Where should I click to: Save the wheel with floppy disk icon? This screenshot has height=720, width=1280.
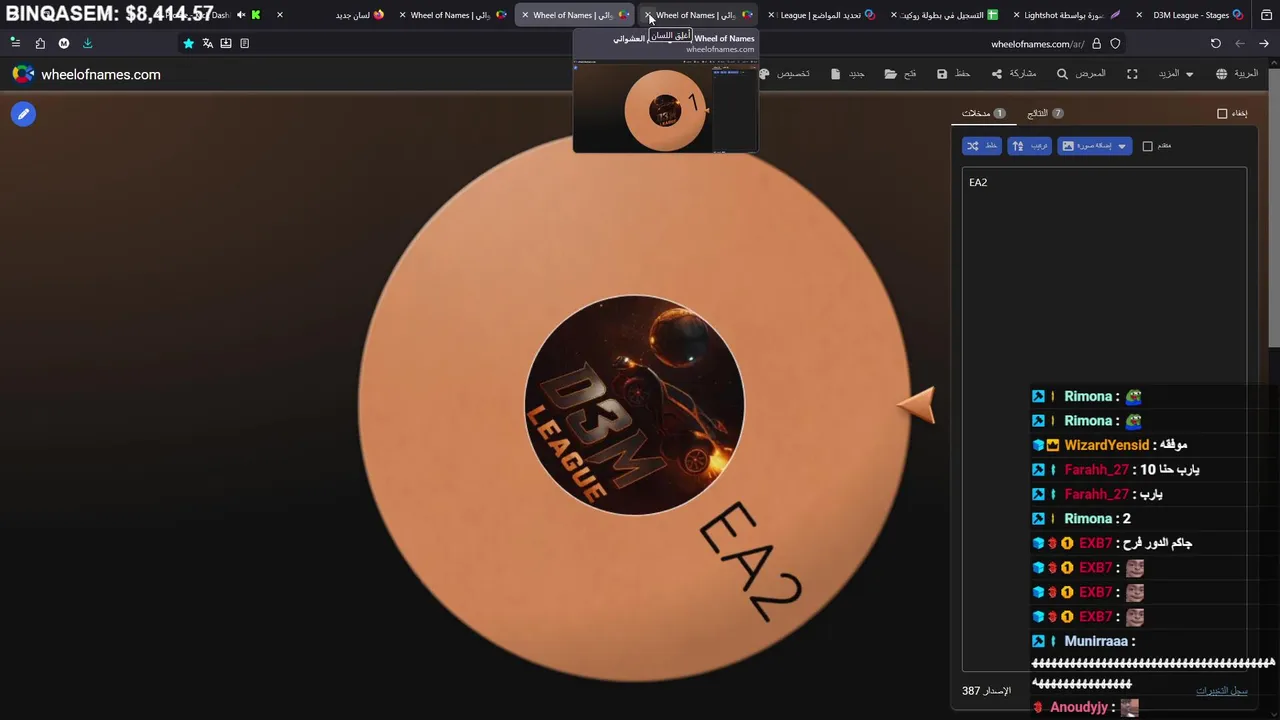[954, 74]
